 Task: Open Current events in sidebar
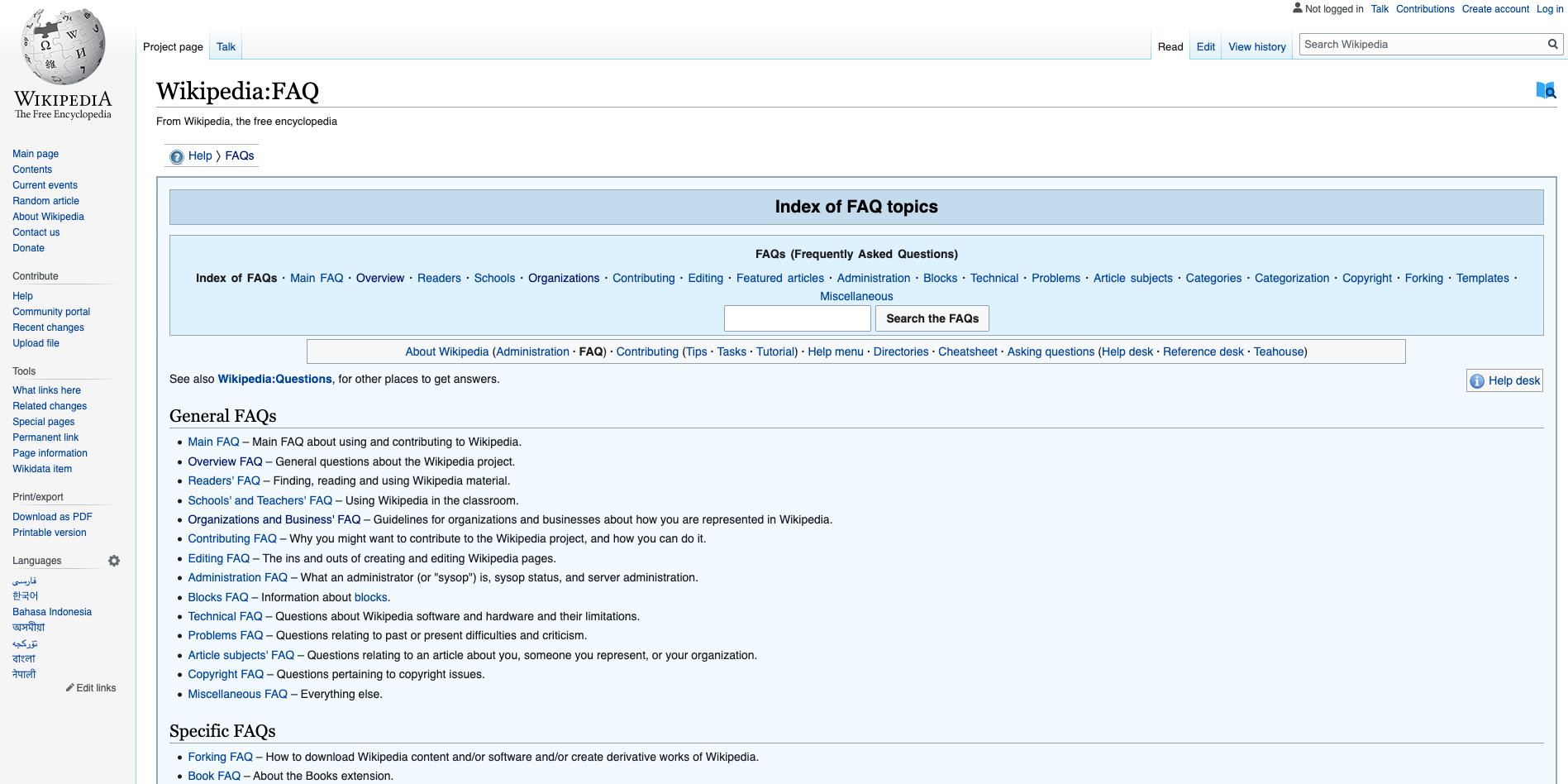coord(45,185)
